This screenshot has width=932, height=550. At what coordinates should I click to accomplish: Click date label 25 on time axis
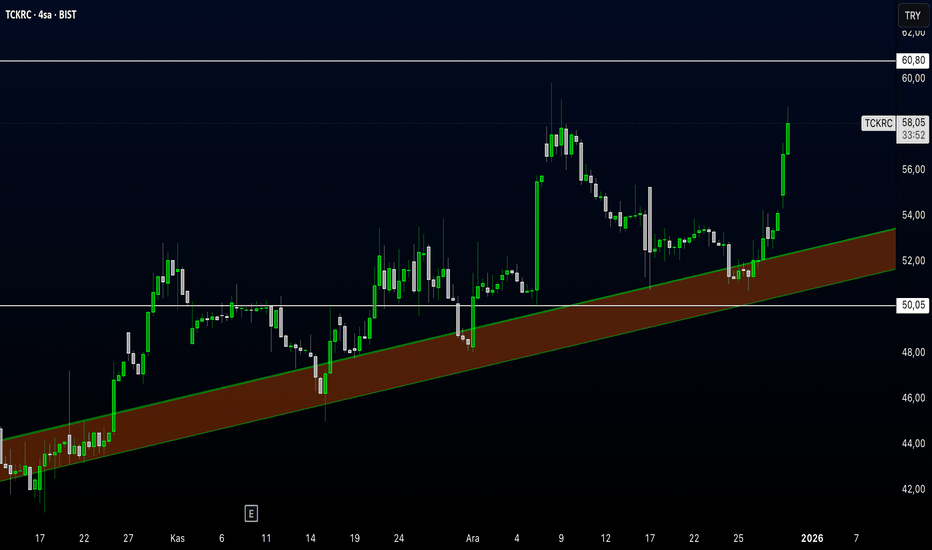pos(738,538)
